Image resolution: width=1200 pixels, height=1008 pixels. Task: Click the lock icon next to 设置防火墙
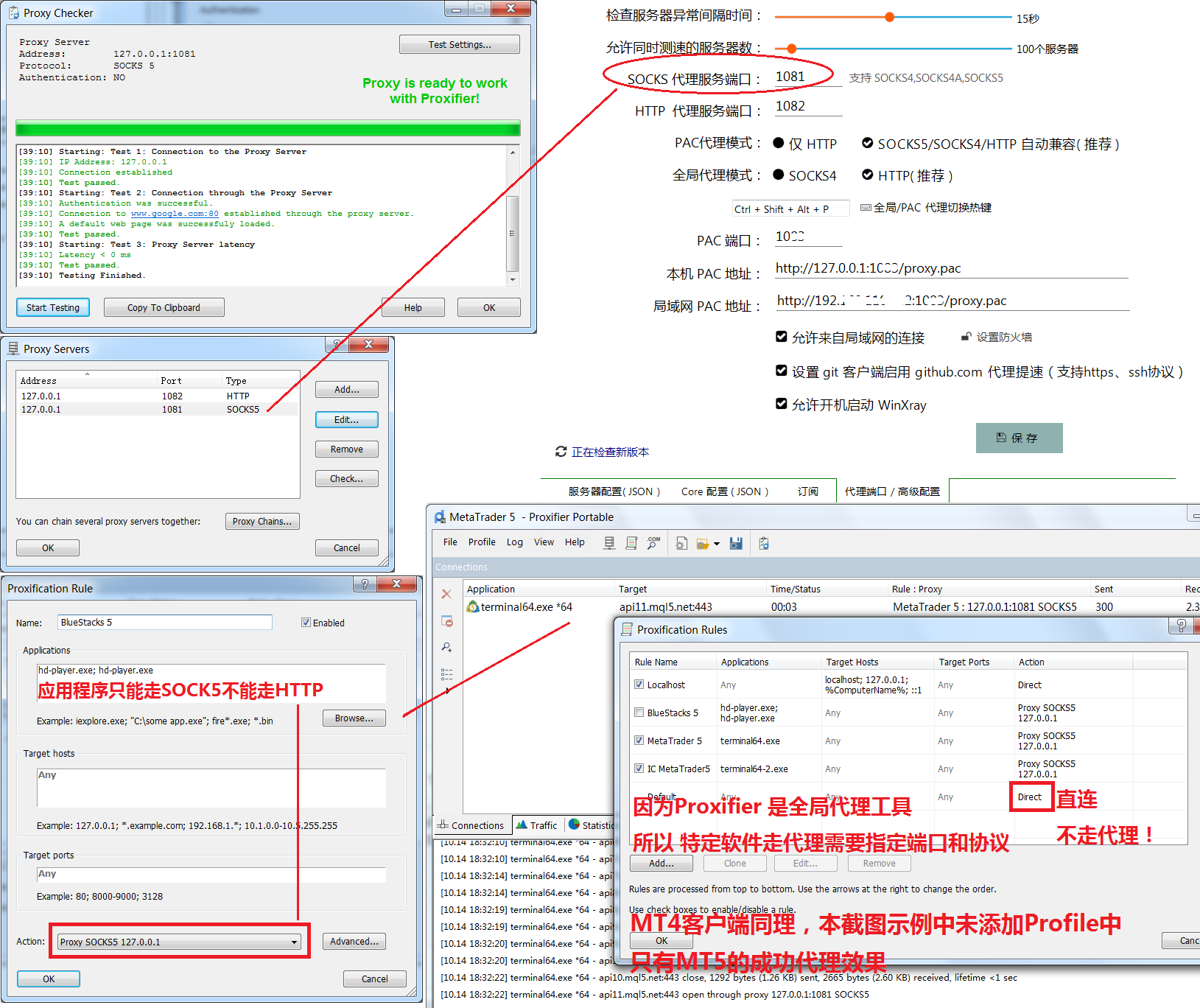(966, 337)
